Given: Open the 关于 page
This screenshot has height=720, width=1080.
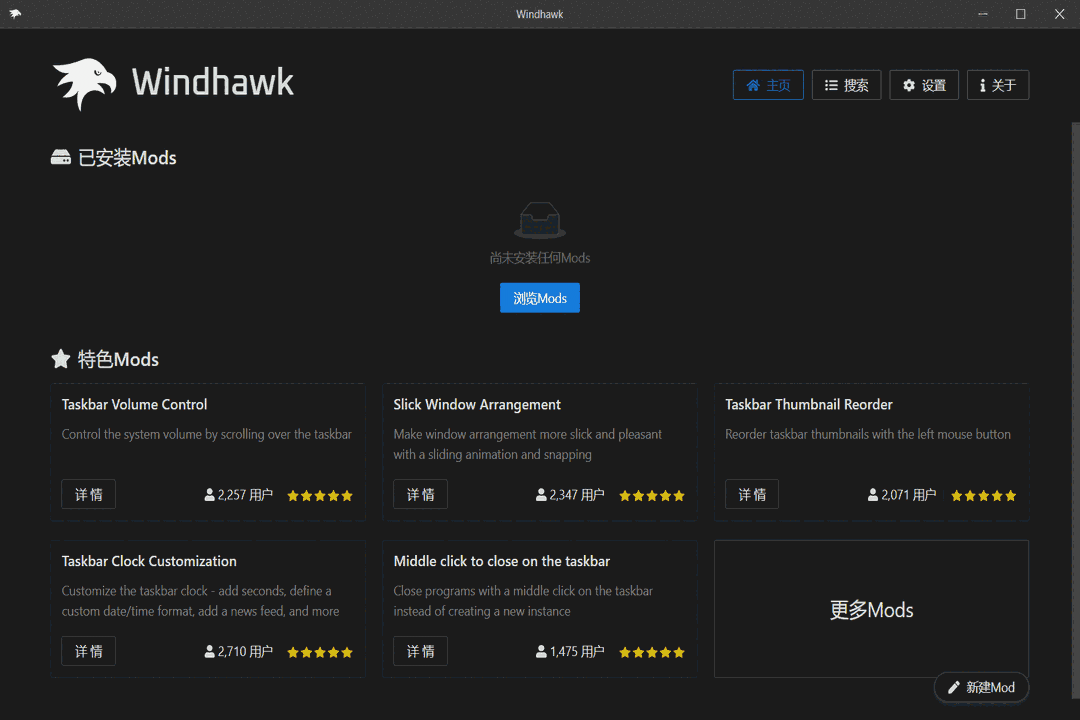Looking at the screenshot, I should click(997, 85).
